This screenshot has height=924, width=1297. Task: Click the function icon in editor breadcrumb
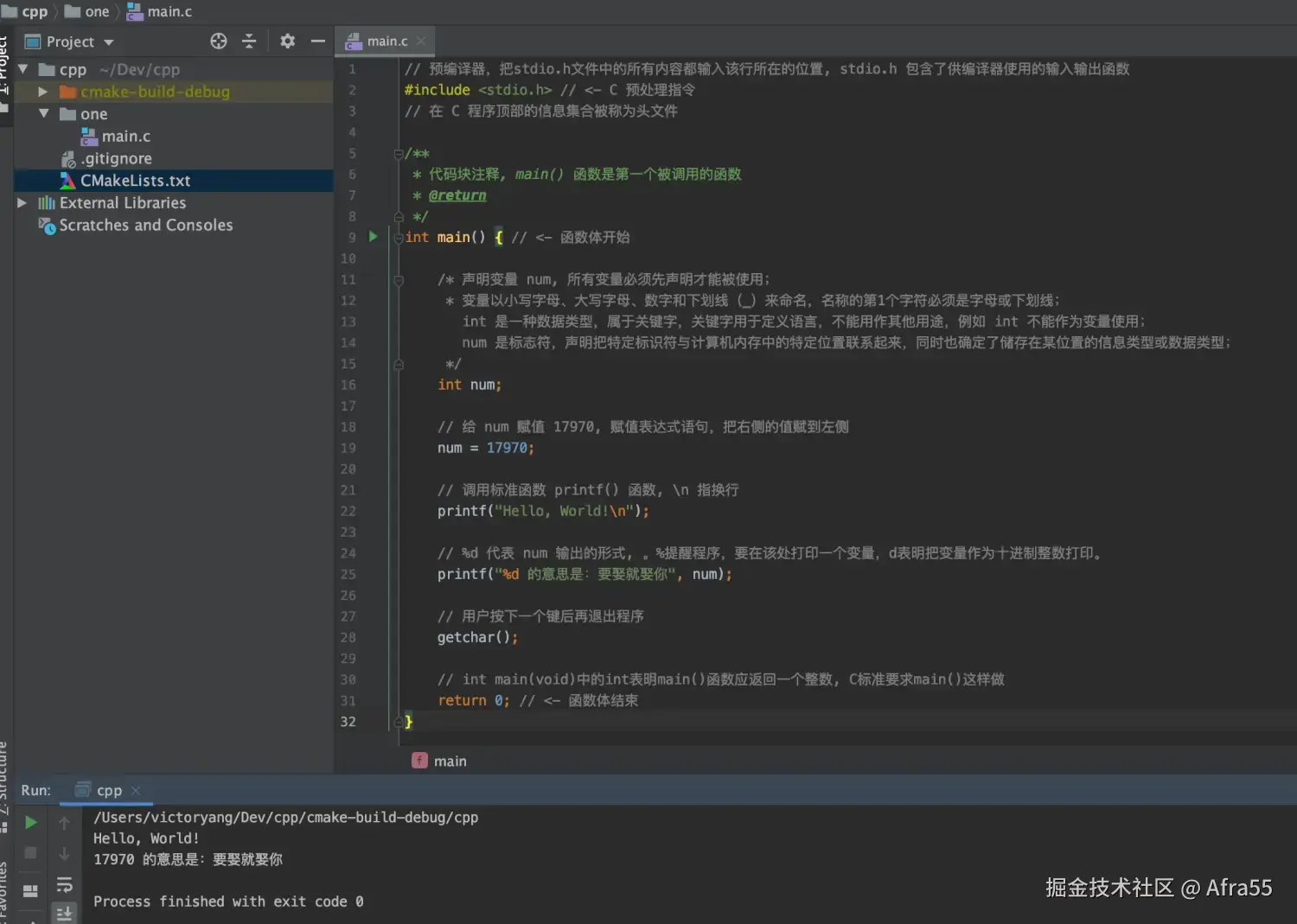click(x=419, y=761)
